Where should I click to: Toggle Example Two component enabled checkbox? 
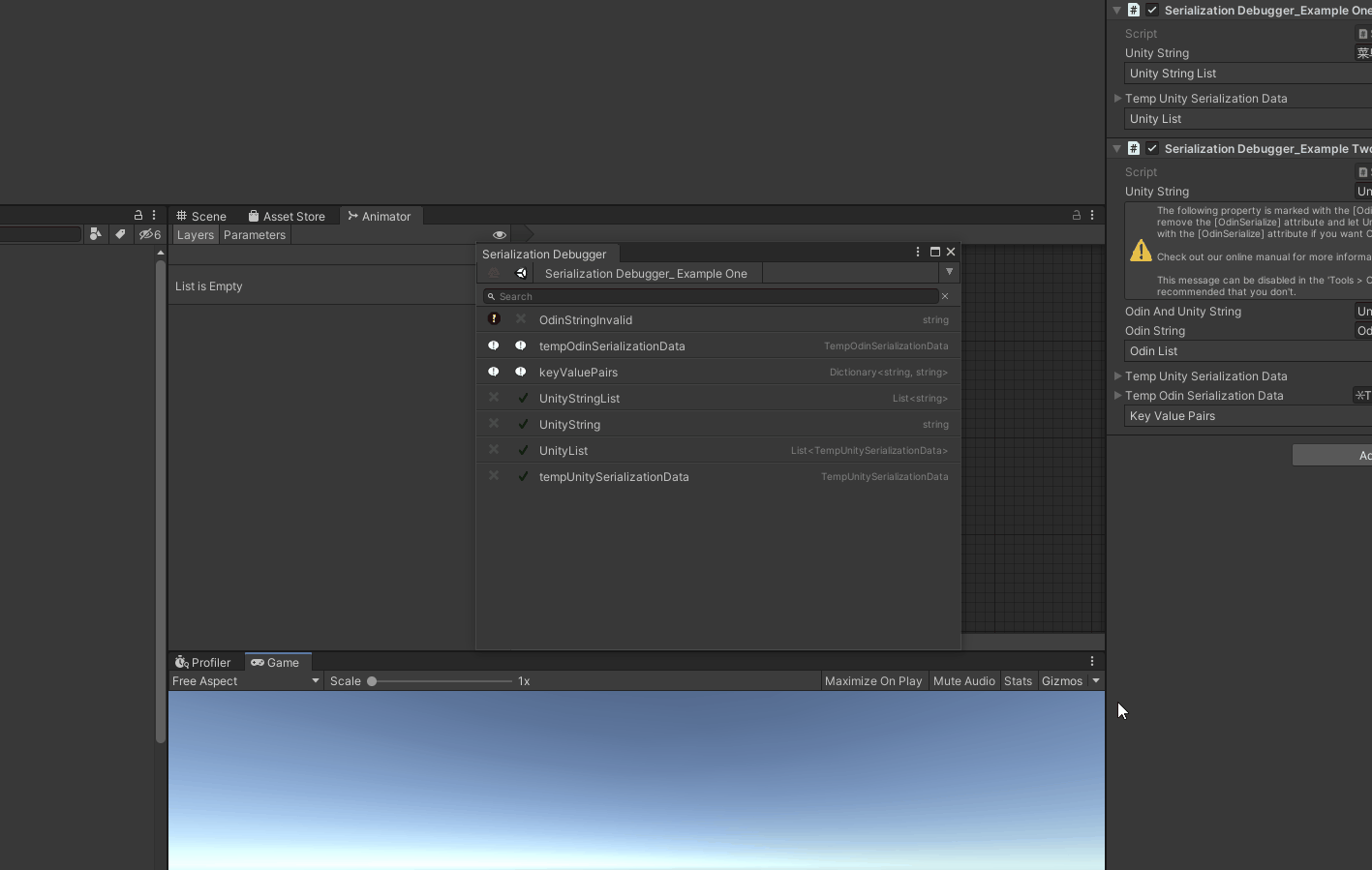click(x=1152, y=148)
